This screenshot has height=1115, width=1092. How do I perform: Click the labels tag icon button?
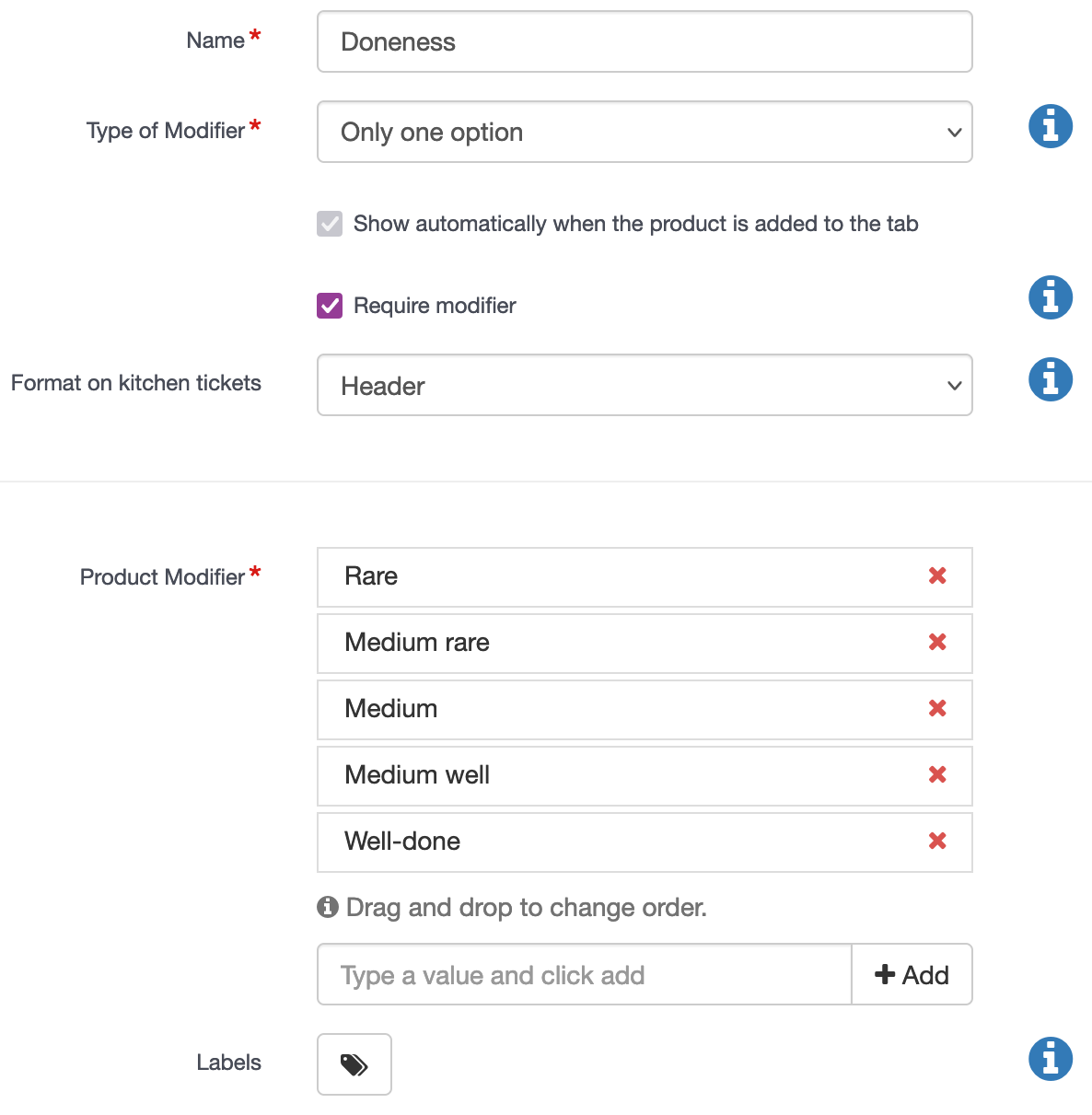click(x=354, y=1064)
